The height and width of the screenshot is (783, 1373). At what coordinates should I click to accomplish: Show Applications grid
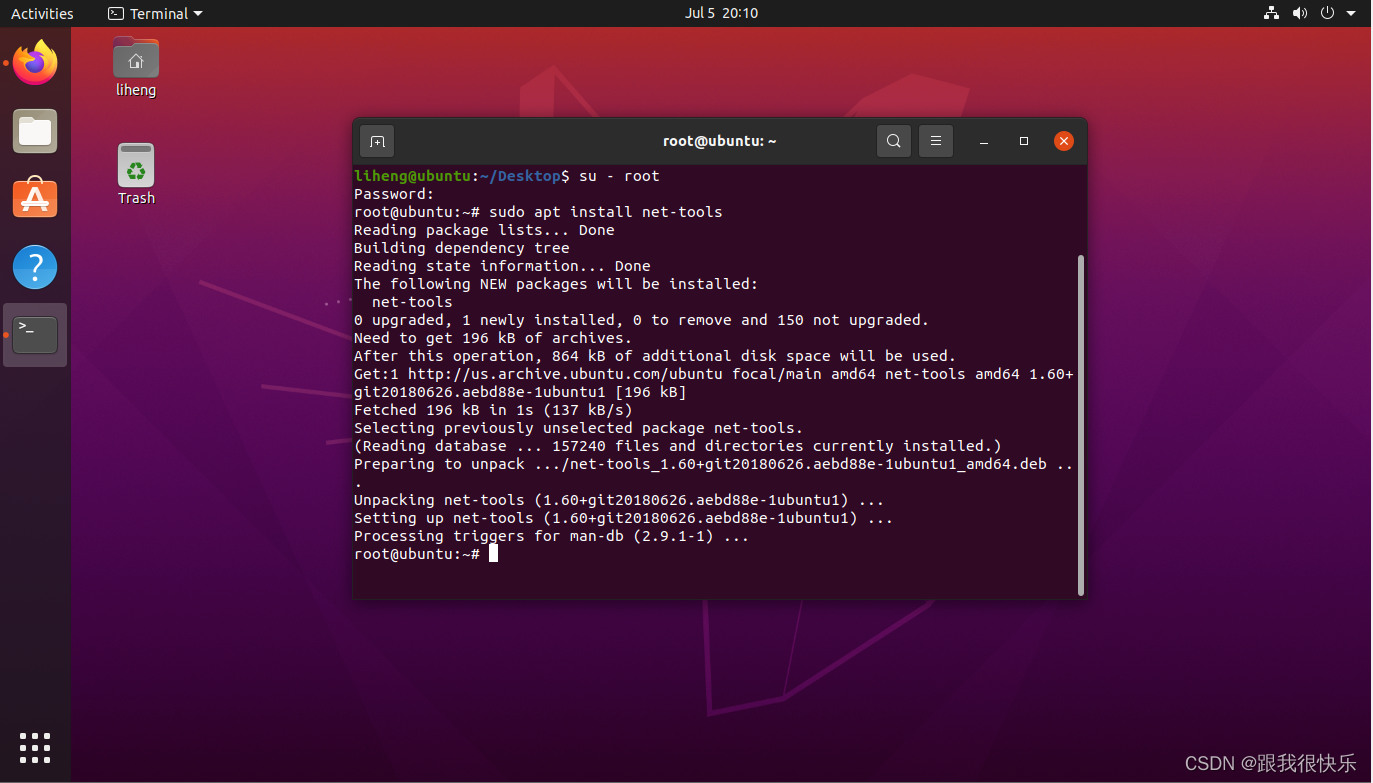[x=35, y=747]
